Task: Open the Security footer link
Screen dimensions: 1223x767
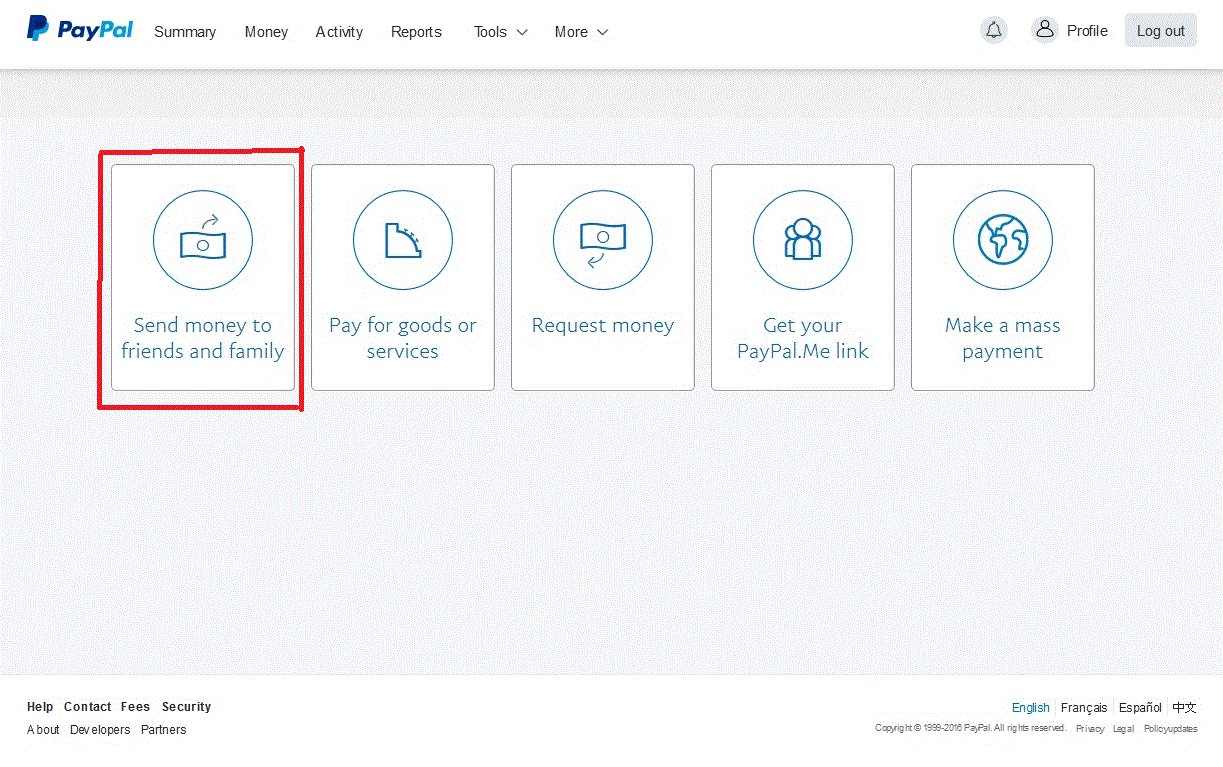Action: [187, 707]
